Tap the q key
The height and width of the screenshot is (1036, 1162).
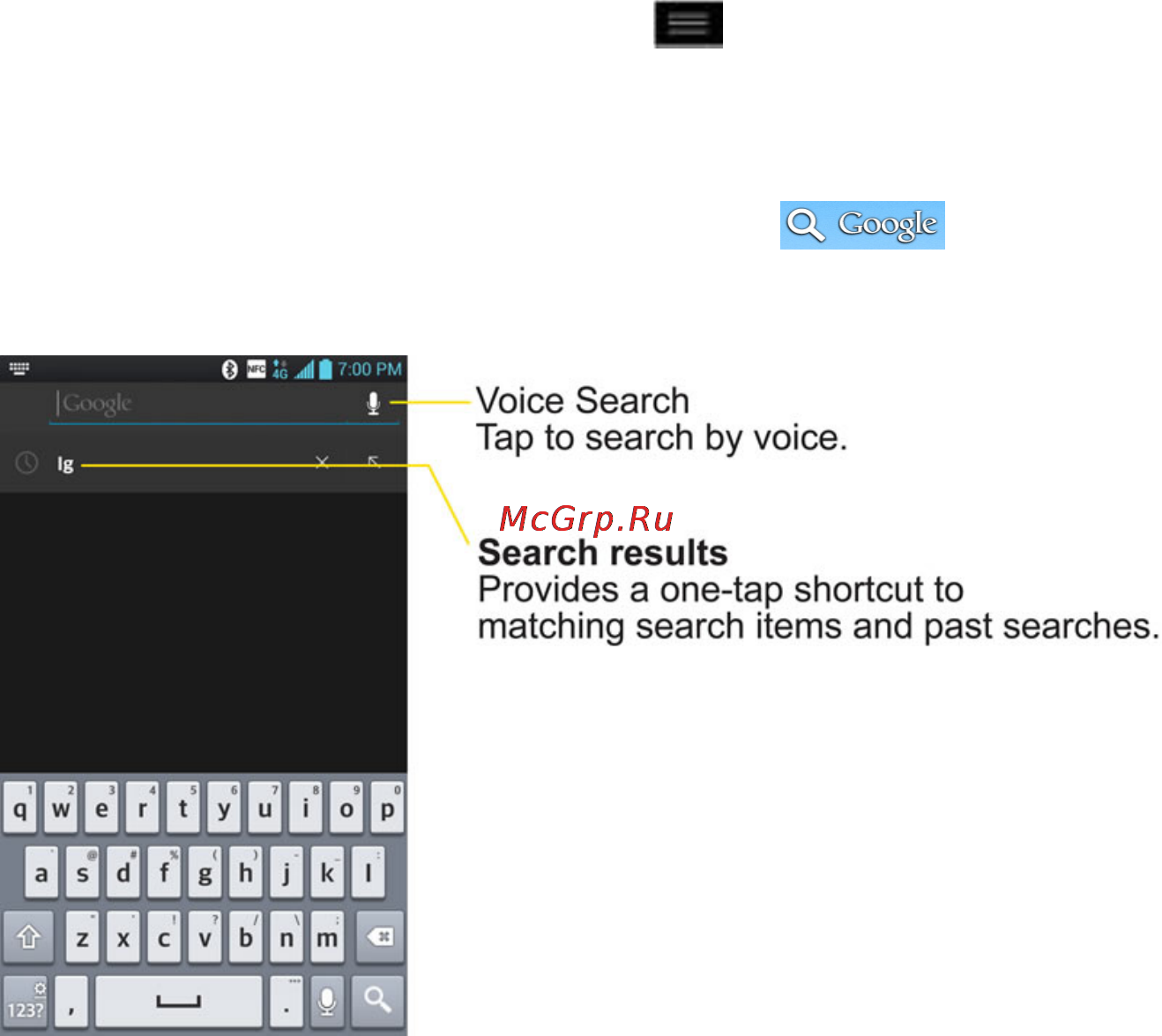(x=19, y=808)
